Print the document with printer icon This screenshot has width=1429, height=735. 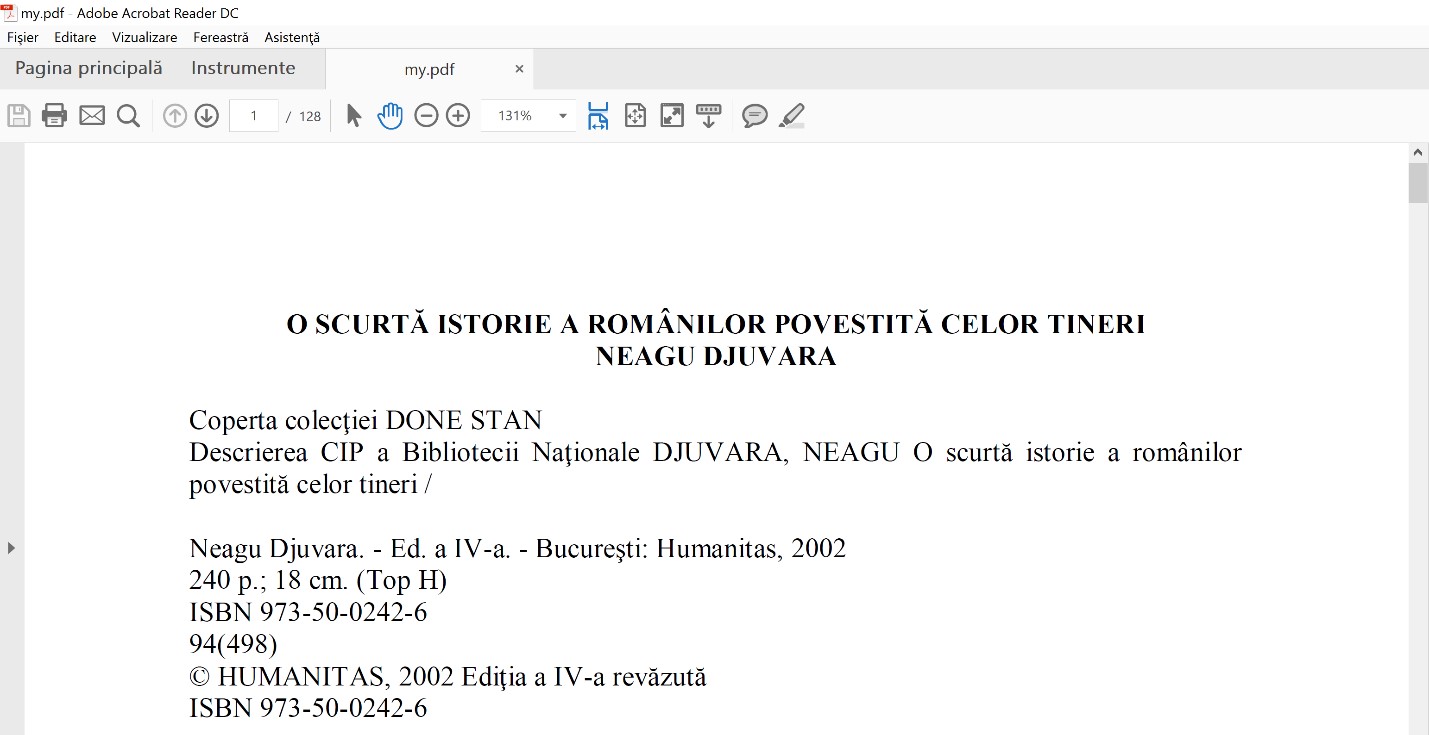[55, 116]
